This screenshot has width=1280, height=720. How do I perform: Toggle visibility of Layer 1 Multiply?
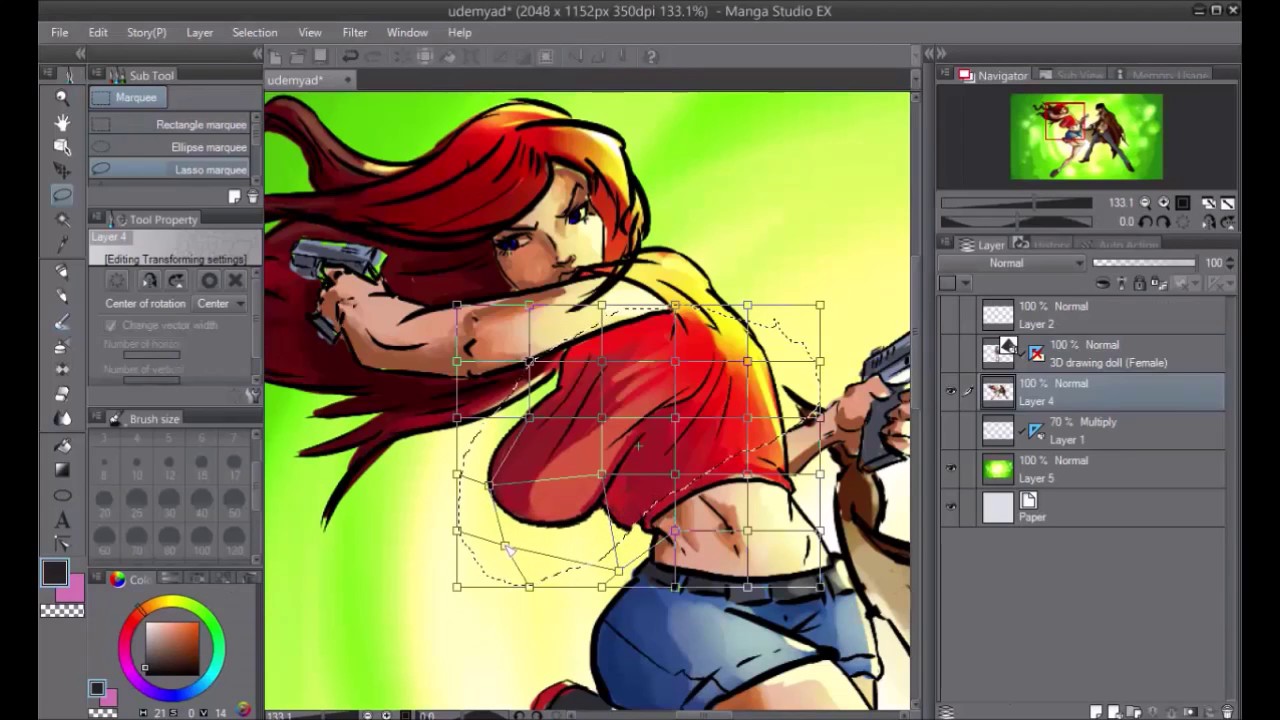(x=951, y=431)
